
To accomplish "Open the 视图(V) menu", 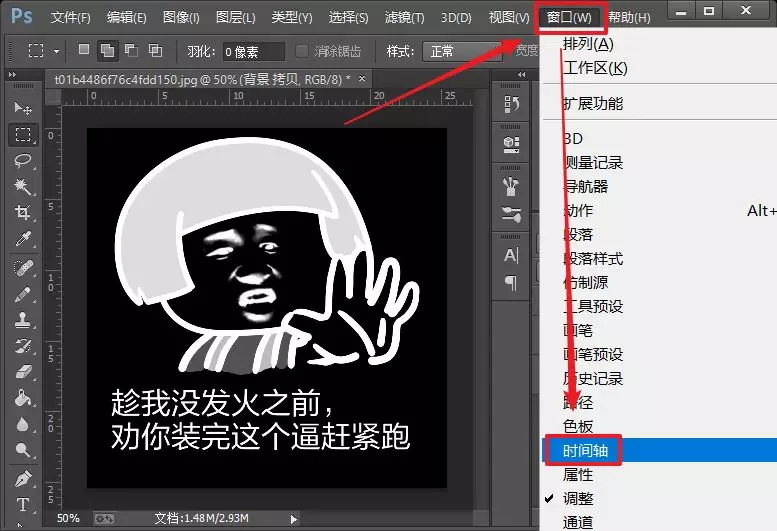I will tap(509, 18).
